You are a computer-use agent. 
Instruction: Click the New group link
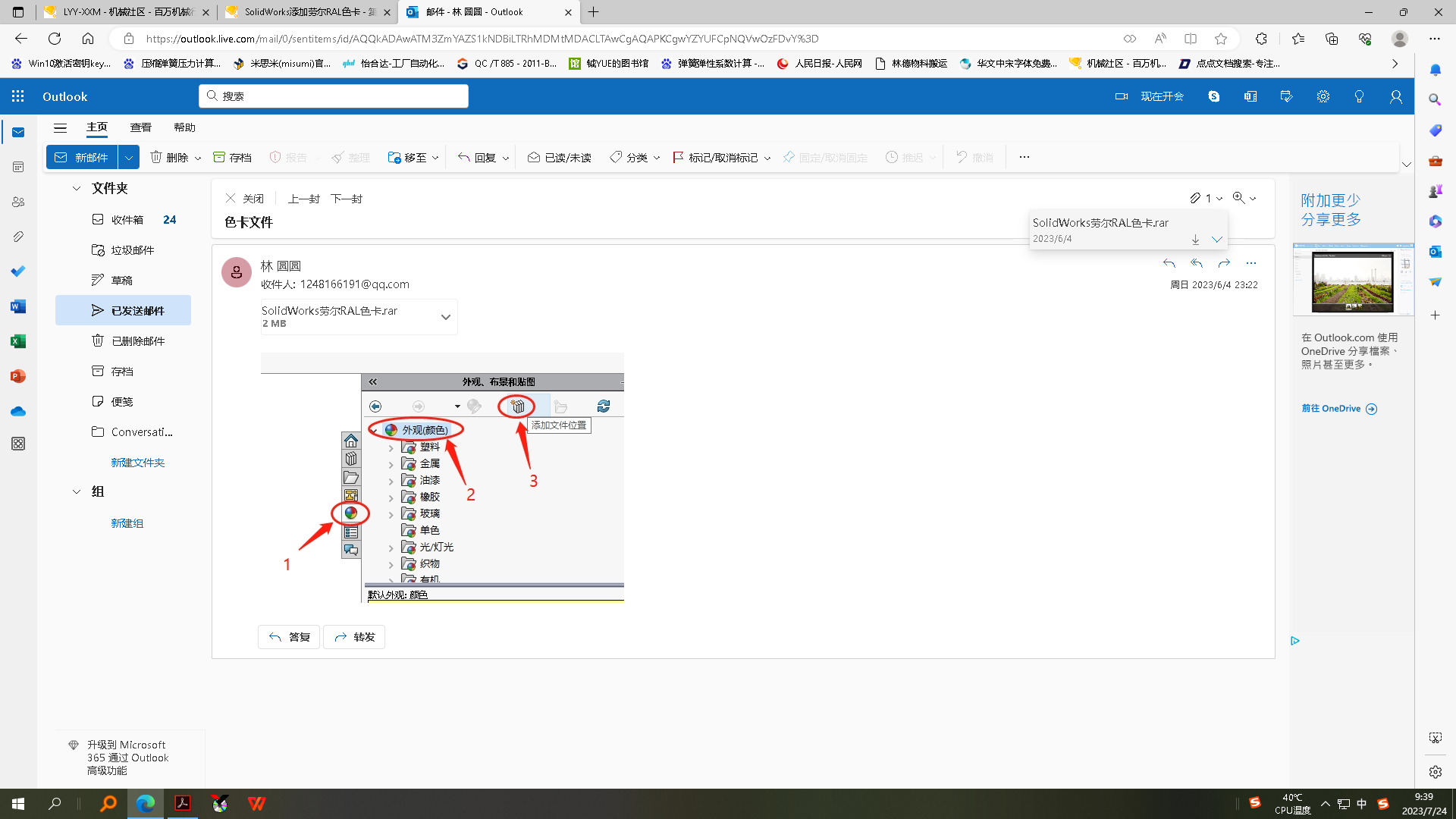tap(127, 523)
